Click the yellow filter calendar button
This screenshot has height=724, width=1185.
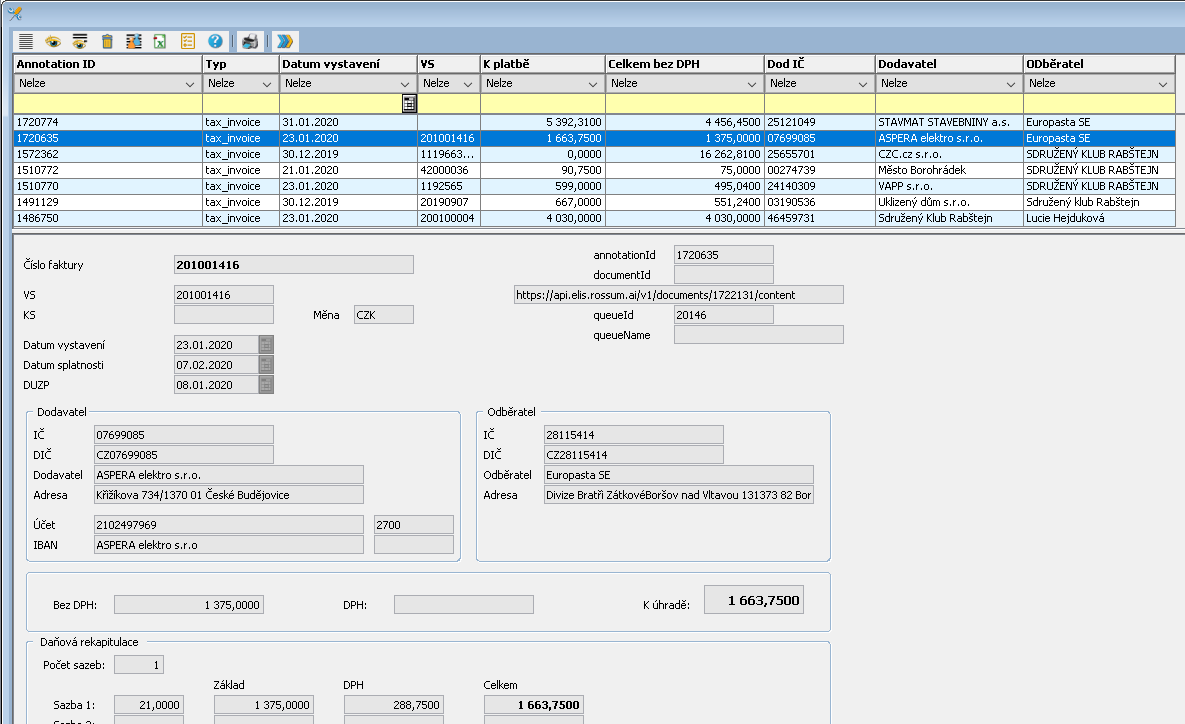[409, 103]
